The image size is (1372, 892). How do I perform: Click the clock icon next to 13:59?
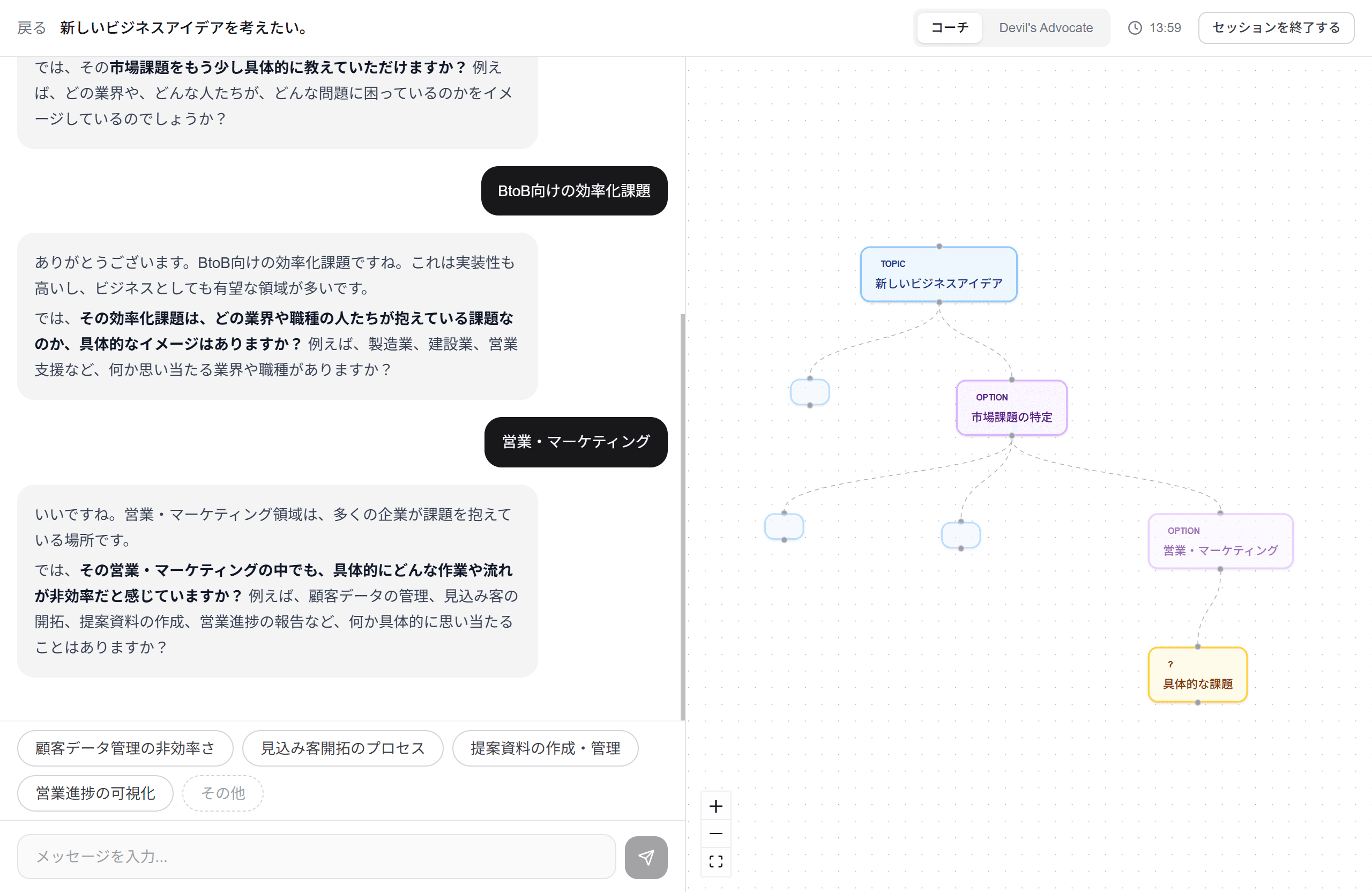(x=1135, y=27)
